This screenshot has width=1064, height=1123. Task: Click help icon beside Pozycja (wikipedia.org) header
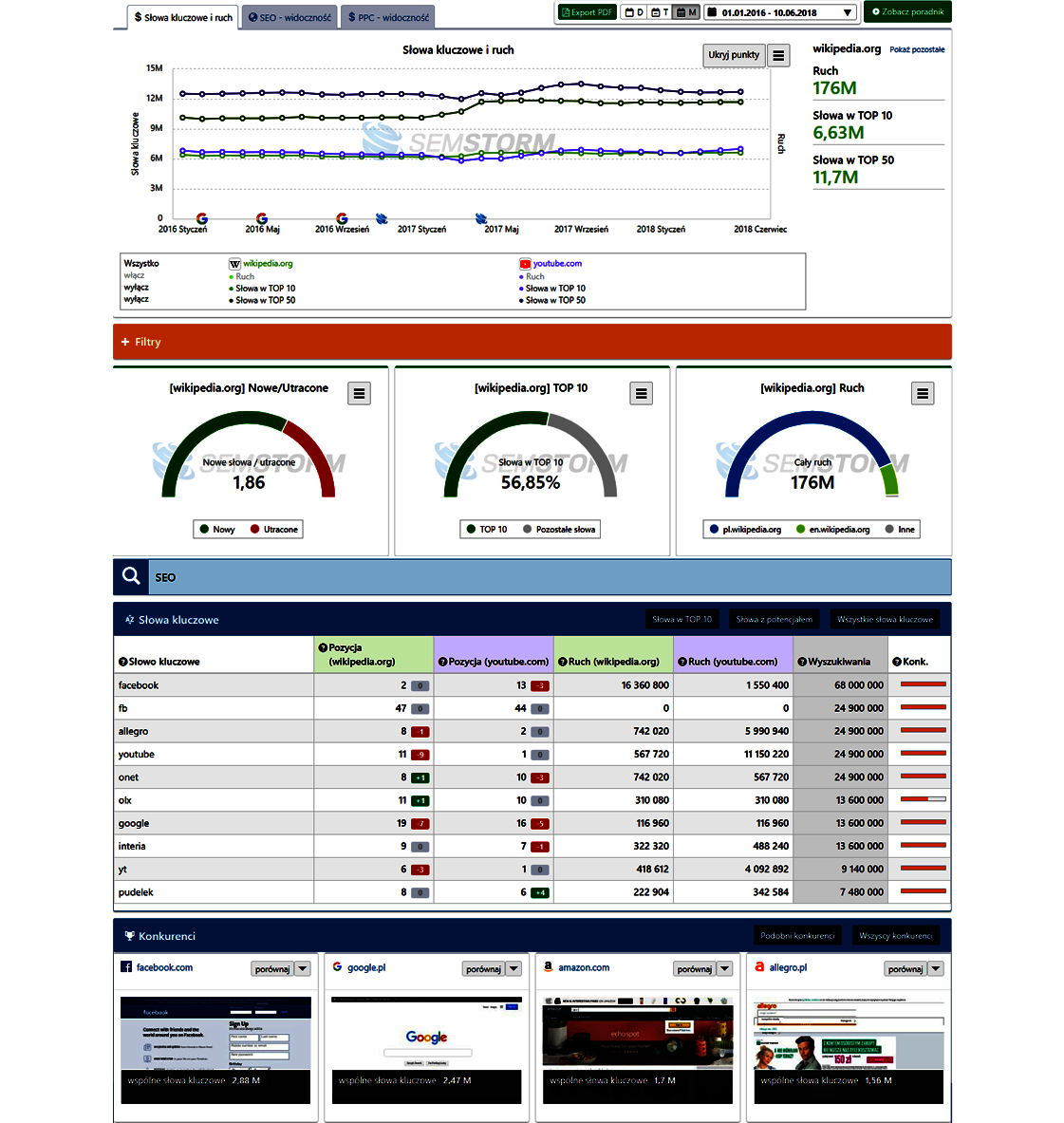(323, 647)
